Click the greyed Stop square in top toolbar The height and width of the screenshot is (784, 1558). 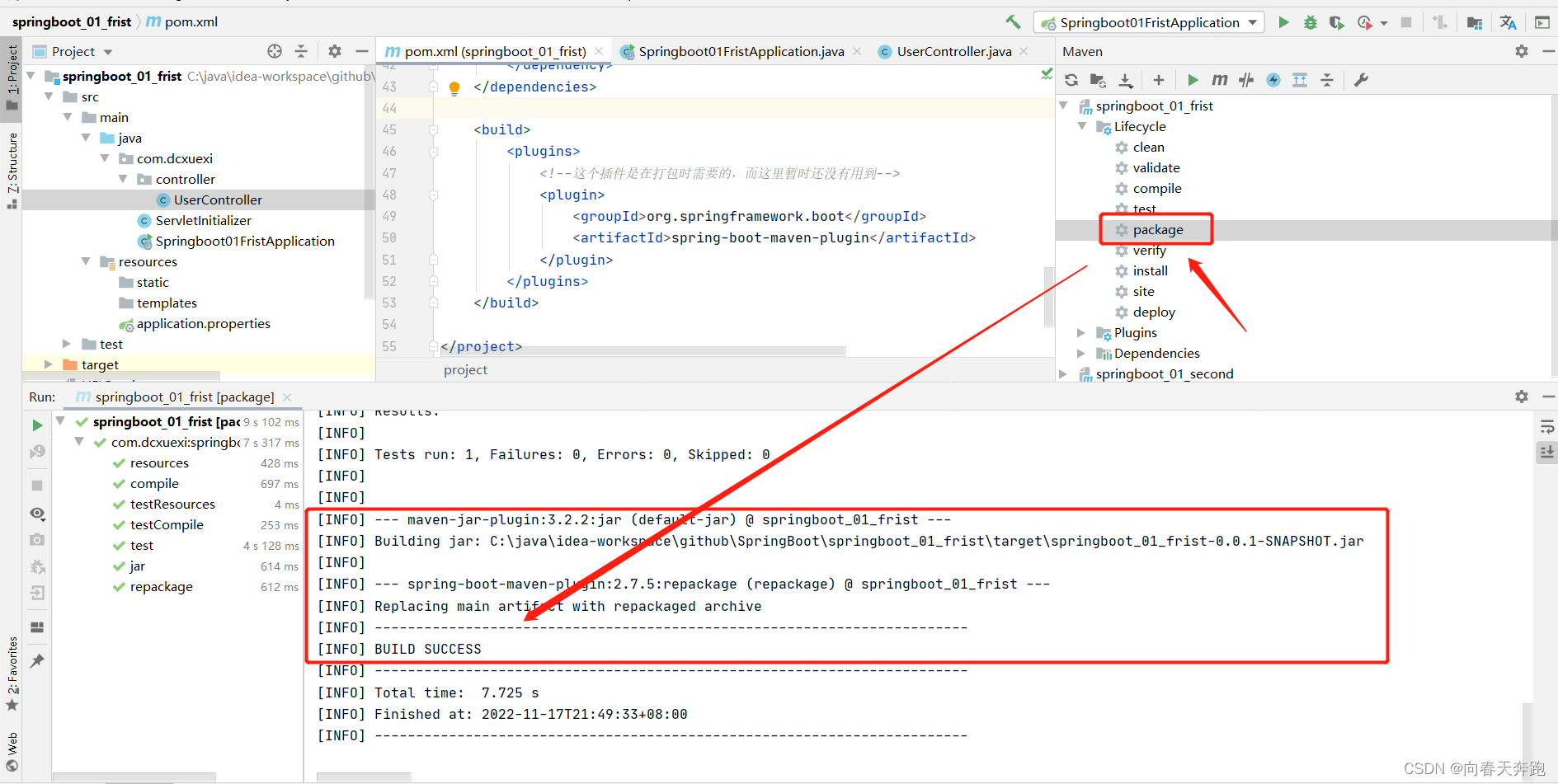pyautogui.click(x=1406, y=22)
